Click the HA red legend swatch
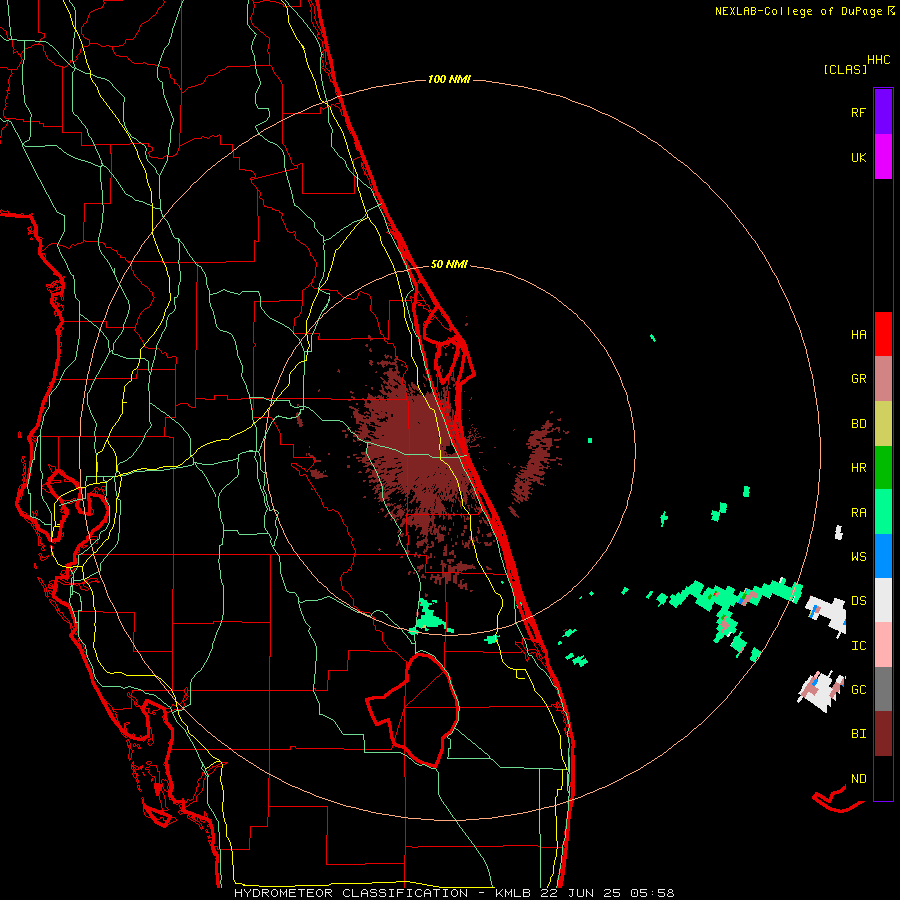The width and height of the screenshot is (900, 900). pos(883,334)
